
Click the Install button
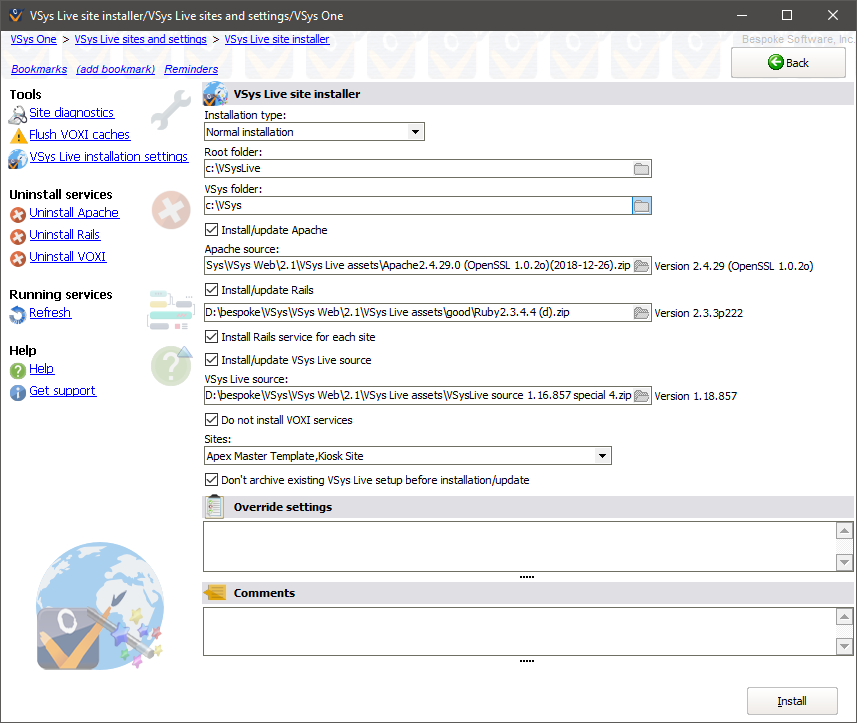click(x=792, y=701)
